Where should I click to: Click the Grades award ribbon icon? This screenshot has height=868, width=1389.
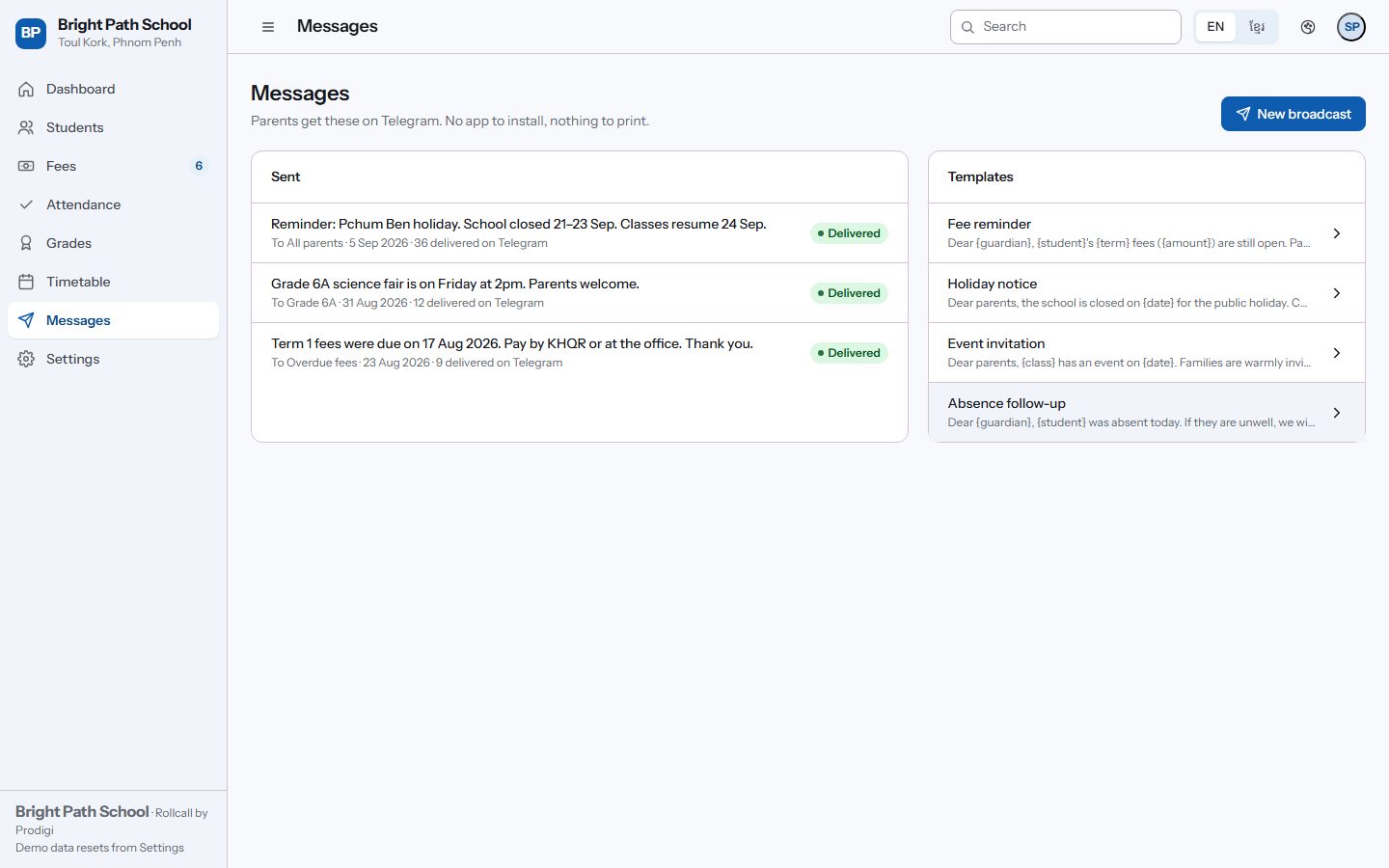point(26,243)
